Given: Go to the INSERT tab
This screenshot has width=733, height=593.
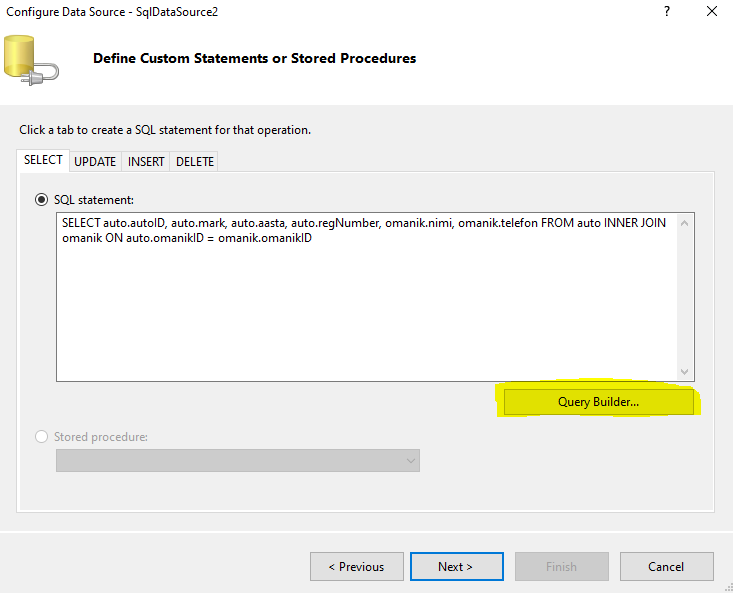Looking at the screenshot, I should (146, 161).
